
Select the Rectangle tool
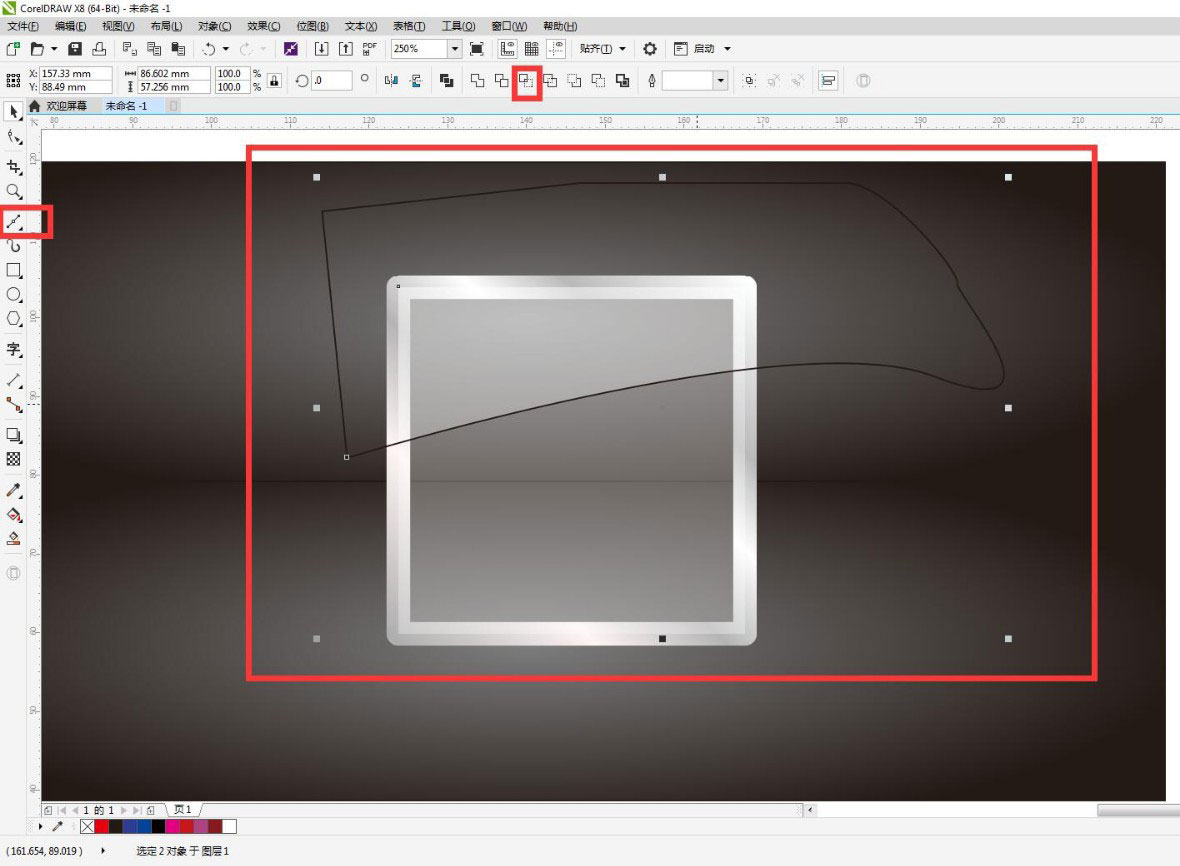(x=14, y=270)
